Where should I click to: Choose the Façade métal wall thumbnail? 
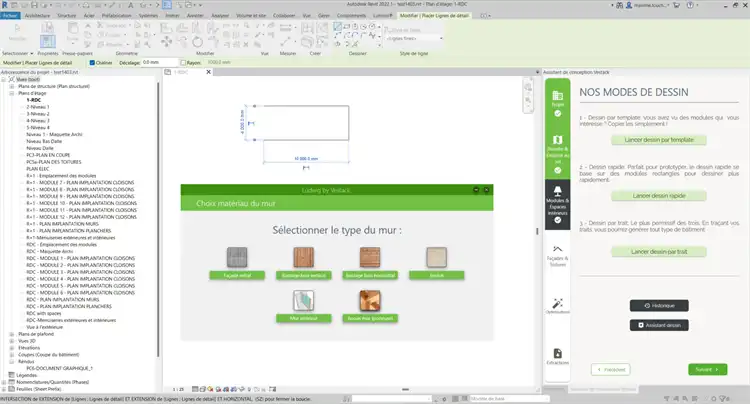(x=237, y=257)
